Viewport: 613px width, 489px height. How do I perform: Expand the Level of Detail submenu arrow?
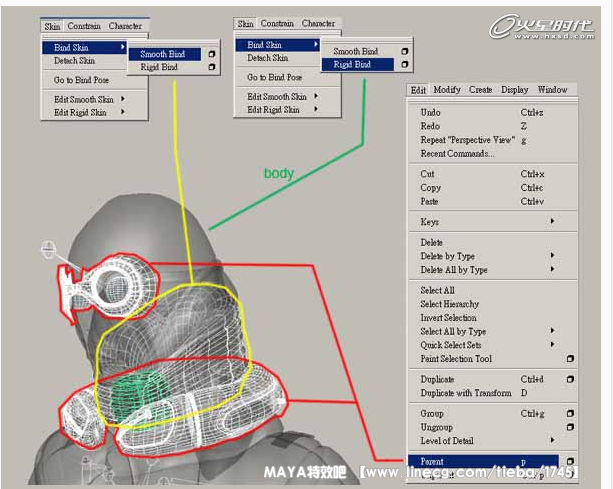(552, 440)
